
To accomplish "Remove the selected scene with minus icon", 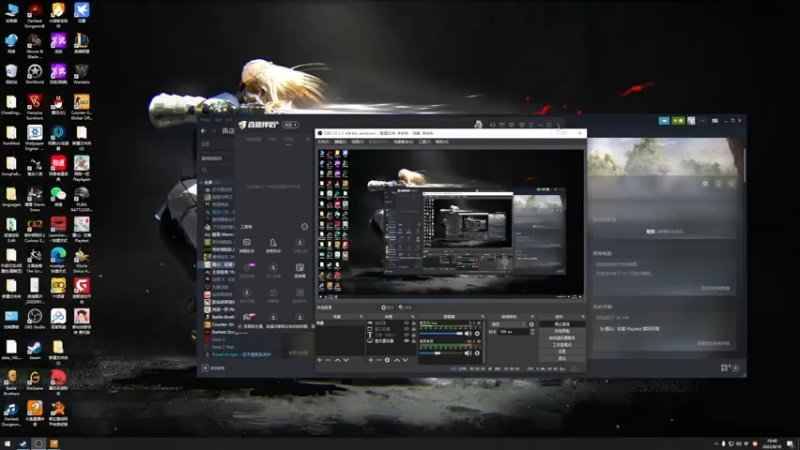I will [x=328, y=360].
